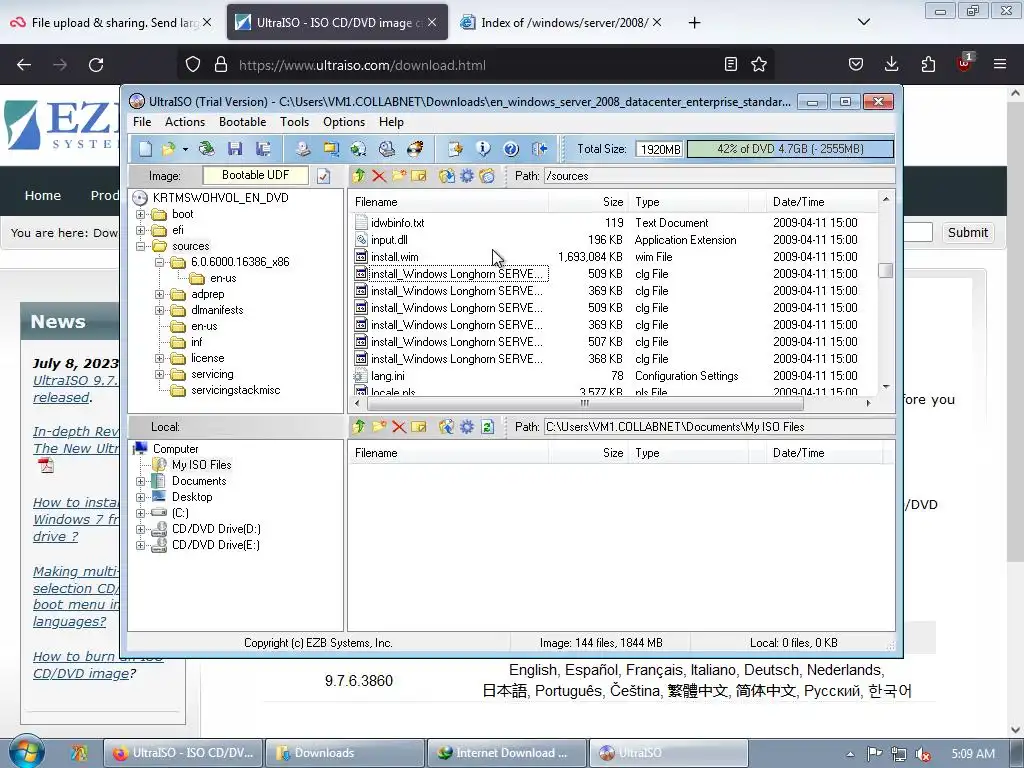Click the Firefox address bar URL
Viewport: 1024px width, 768px height.
tap(362, 65)
